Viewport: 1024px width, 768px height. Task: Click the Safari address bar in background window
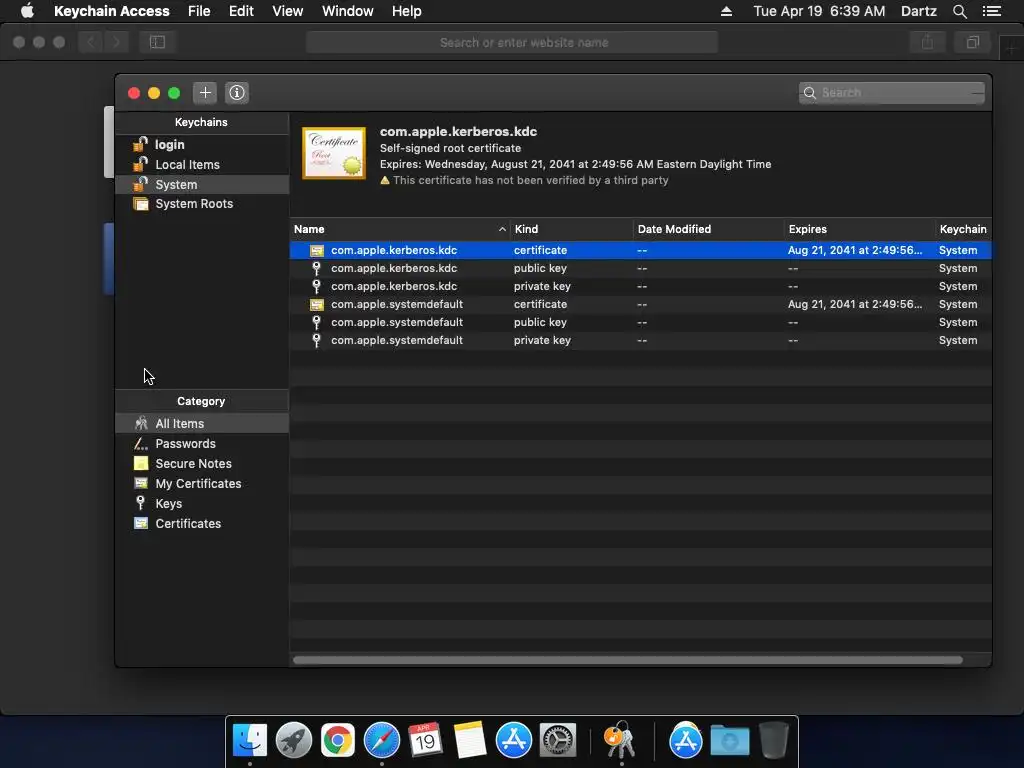click(512, 42)
